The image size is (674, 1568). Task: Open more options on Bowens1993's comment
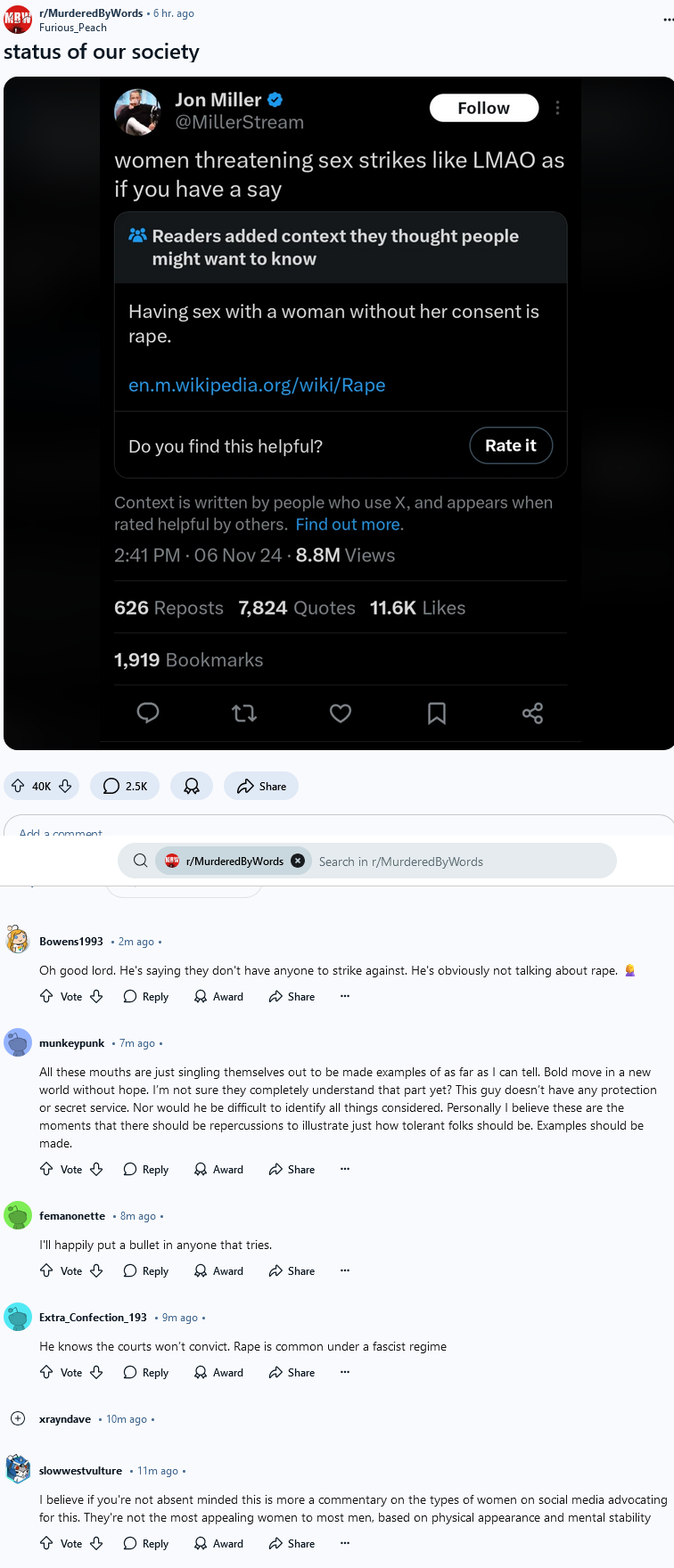(x=345, y=996)
